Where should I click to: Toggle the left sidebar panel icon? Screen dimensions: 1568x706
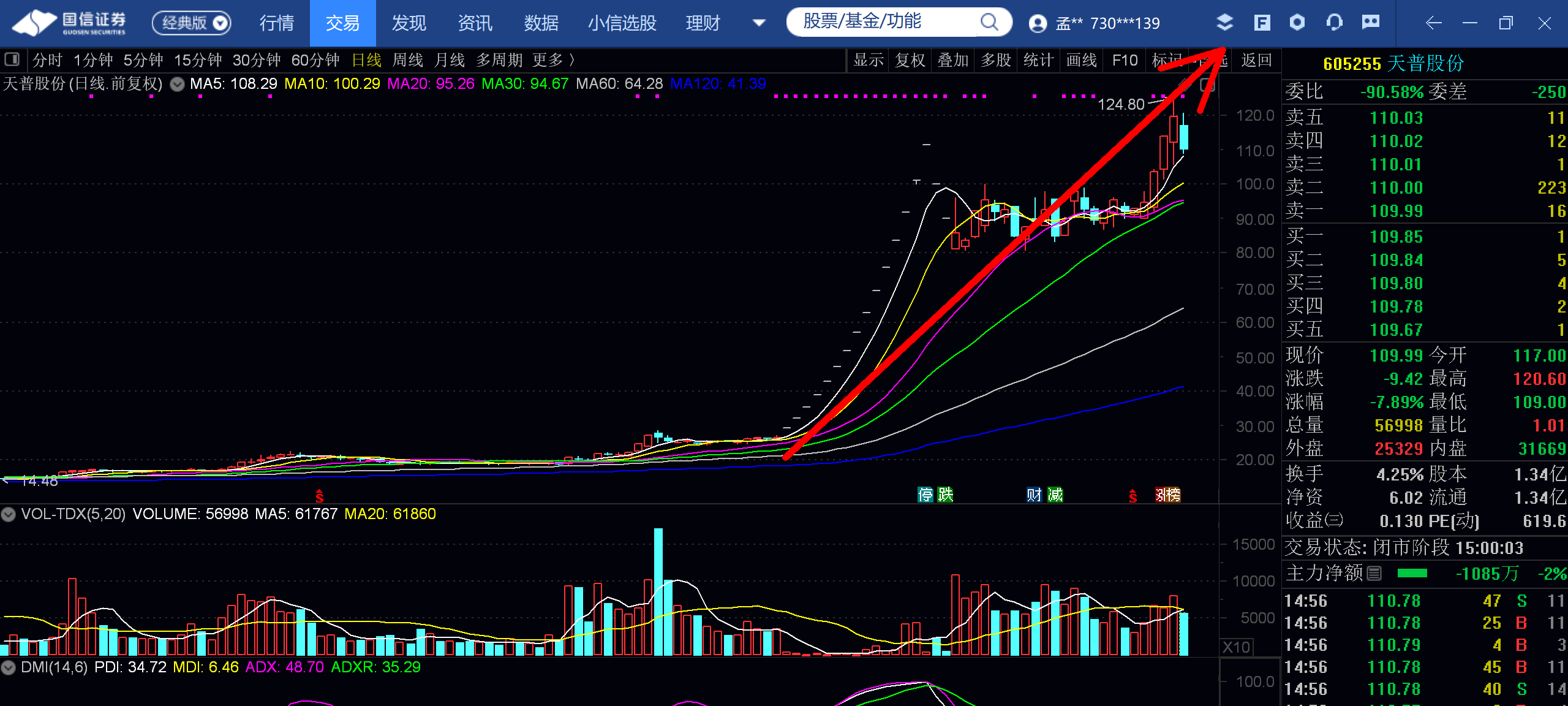(x=12, y=59)
